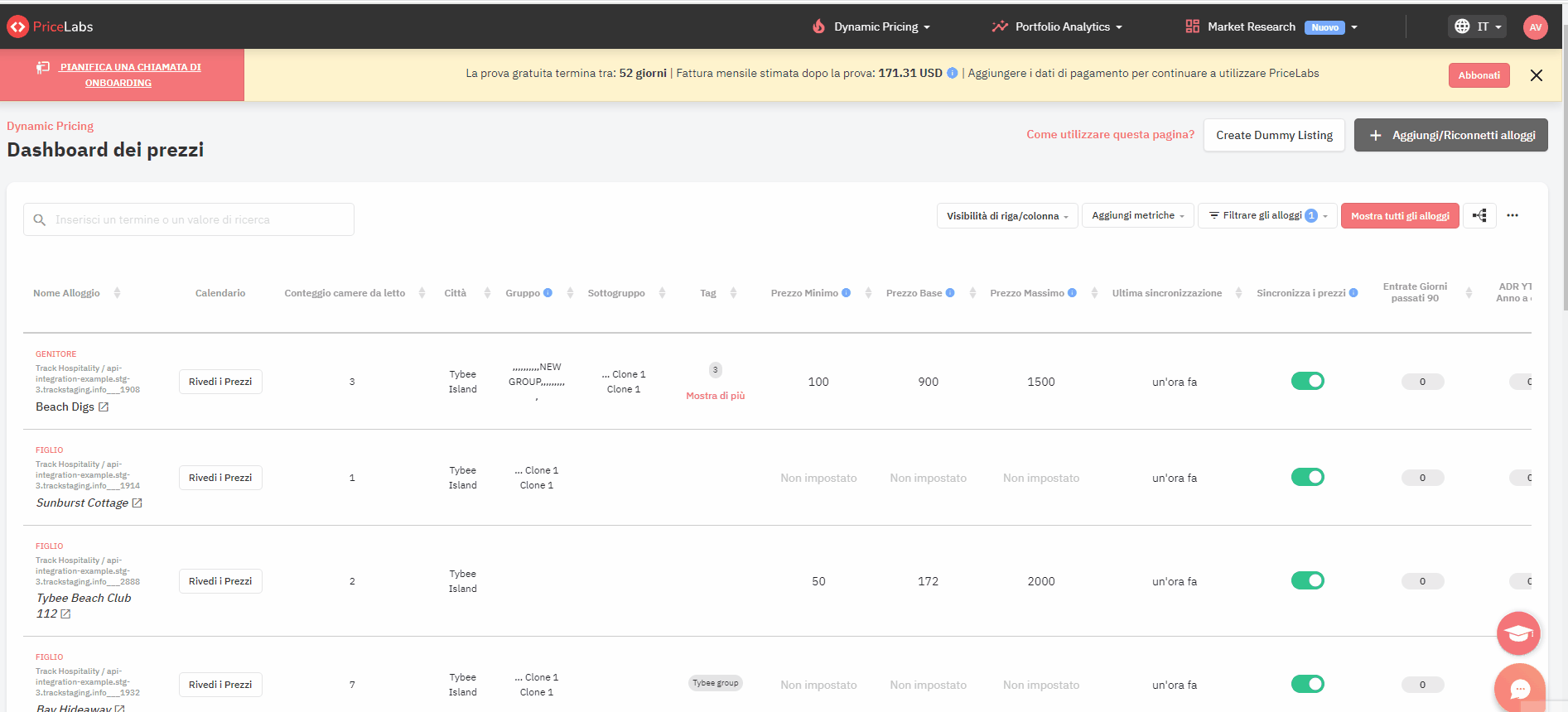Viewport: 1568px width, 712px height.
Task: Click the Abbonati button
Action: point(1479,75)
